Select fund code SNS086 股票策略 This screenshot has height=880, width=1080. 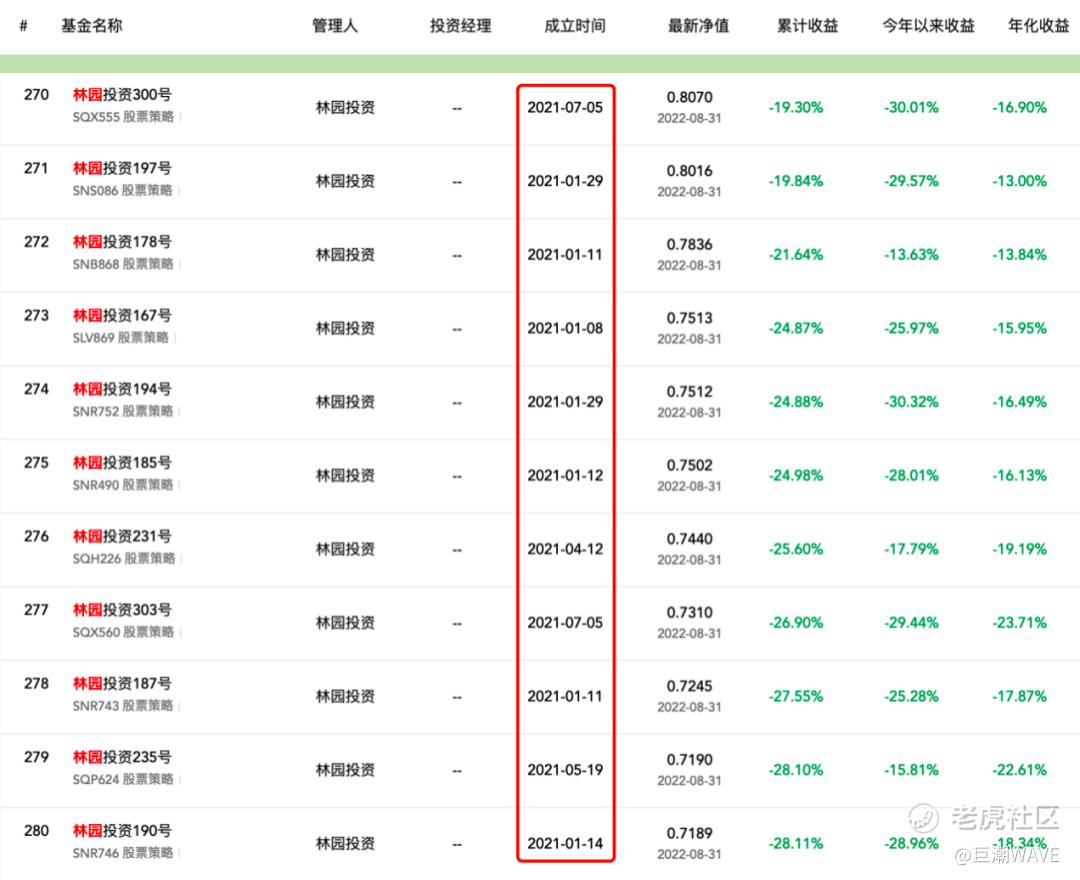[x=123, y=191]
